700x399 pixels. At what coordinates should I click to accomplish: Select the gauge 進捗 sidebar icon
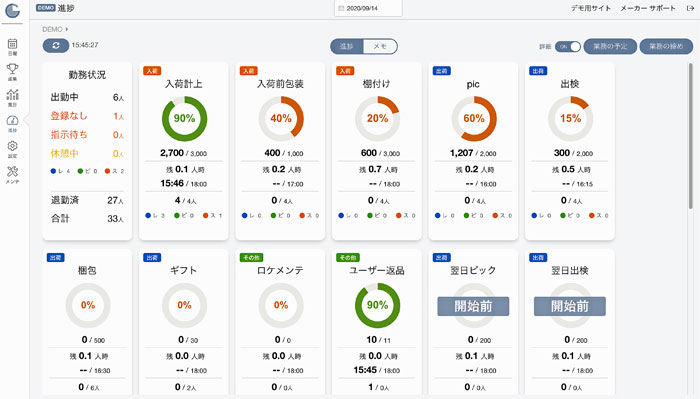click(12, 123)
